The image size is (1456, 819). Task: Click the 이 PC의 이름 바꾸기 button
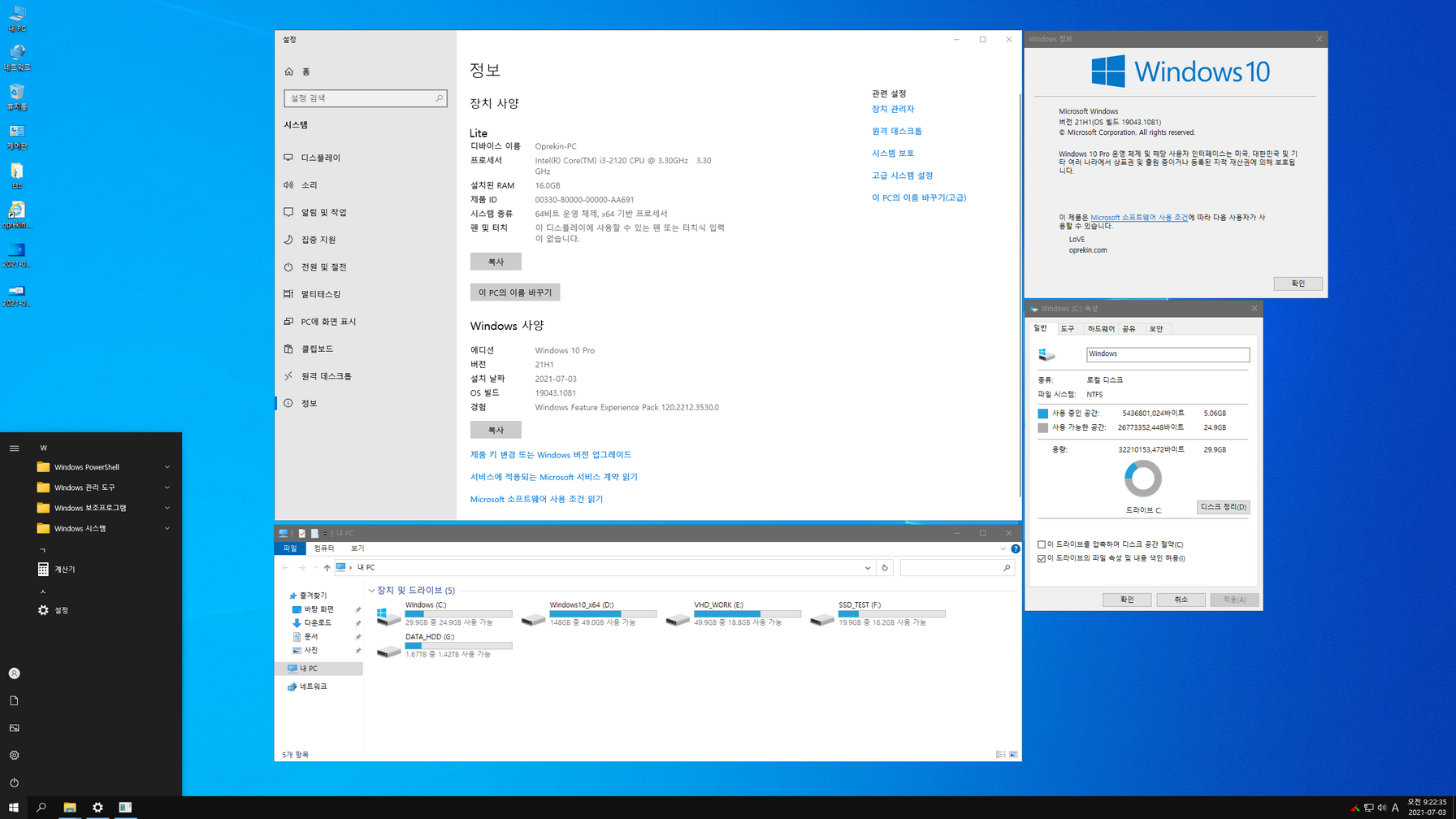515,292
